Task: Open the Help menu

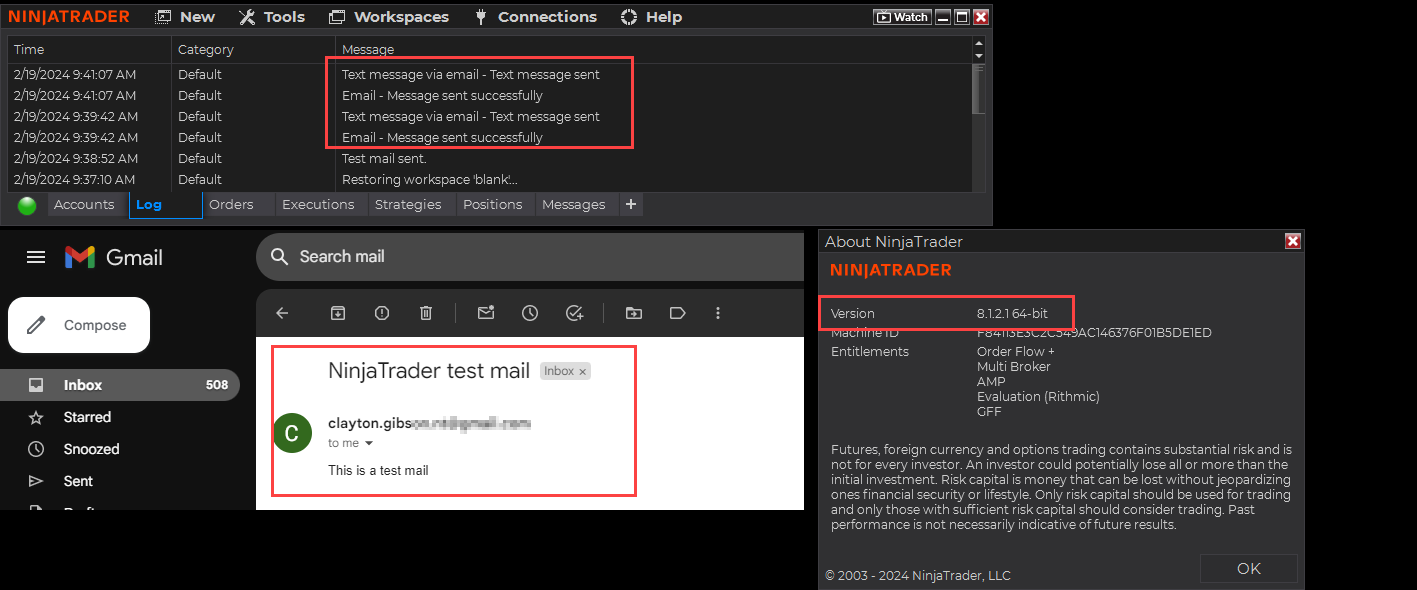Action: (x=652, y=17)
